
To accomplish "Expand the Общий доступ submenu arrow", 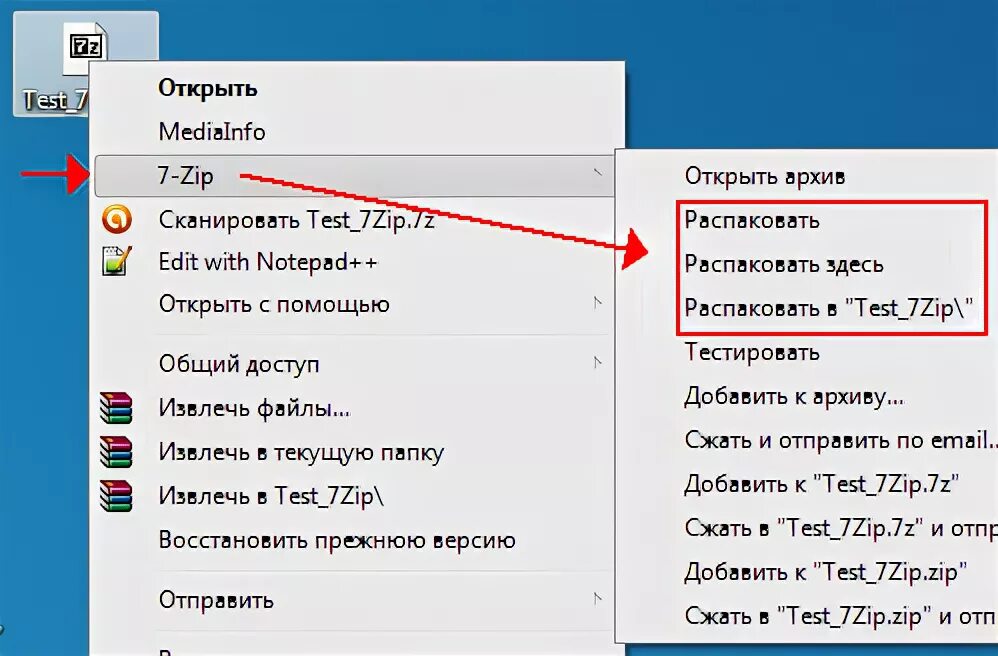I will pos(597,363).
